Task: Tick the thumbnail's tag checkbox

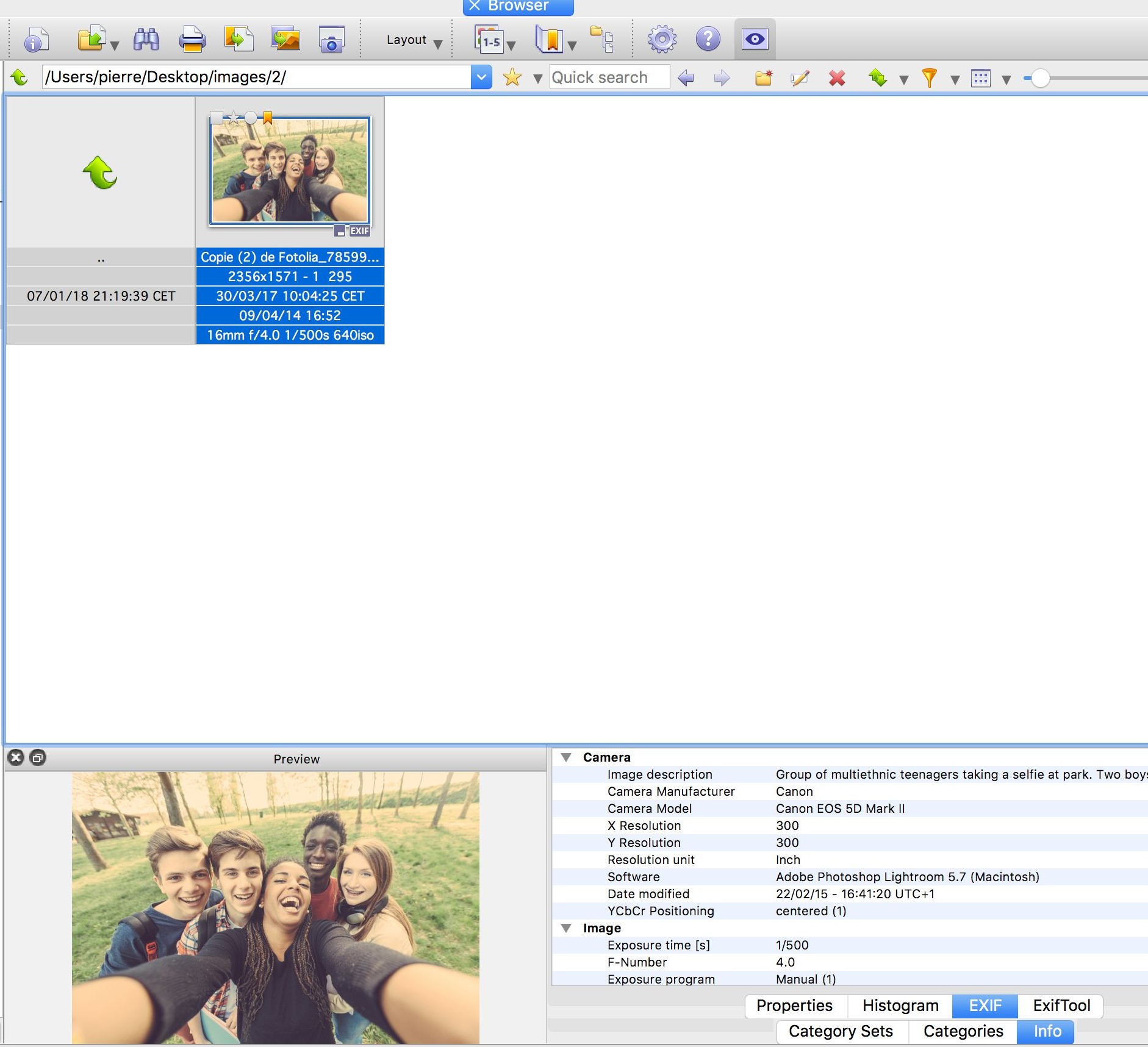Action: coord(216,117)
